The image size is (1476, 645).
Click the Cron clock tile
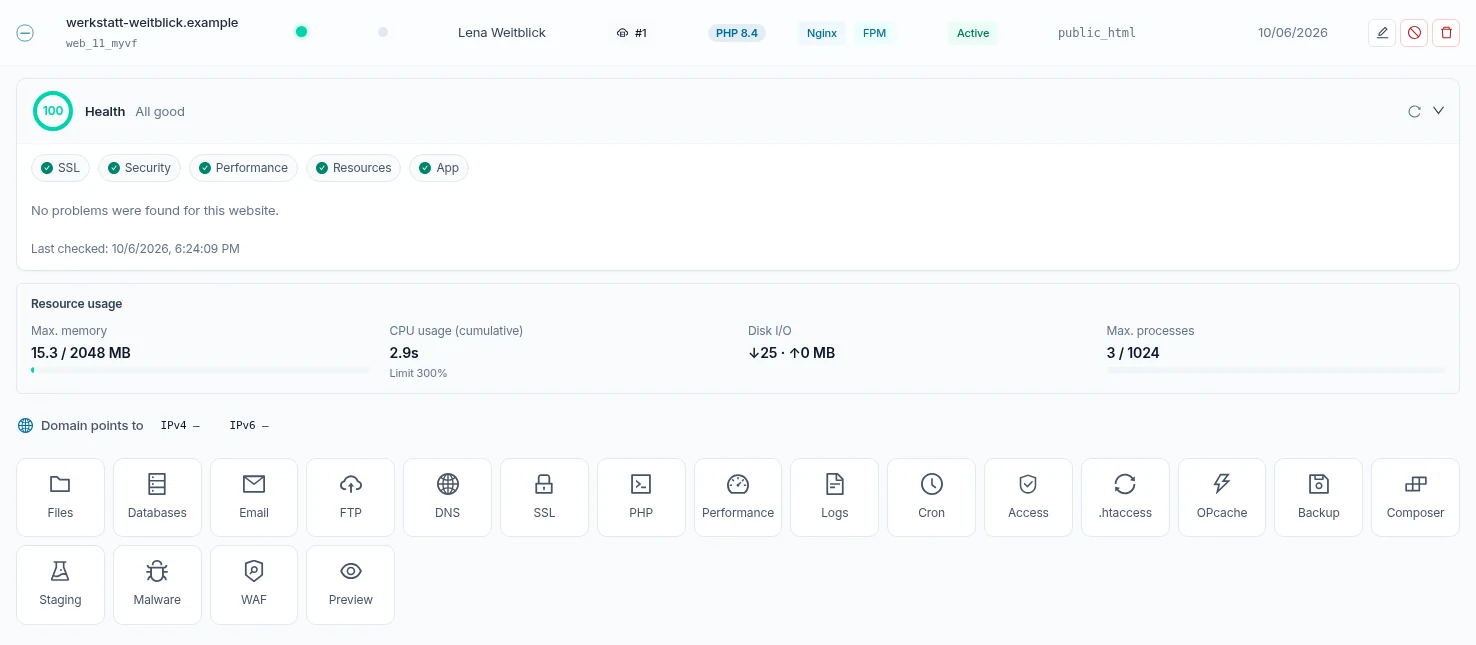point(931,498)
